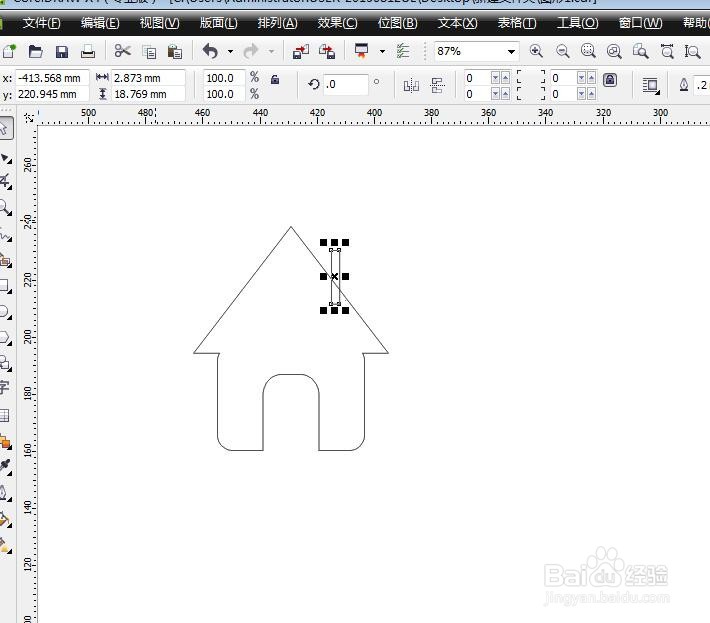This screenshot has height=623, width=710.
Task: Open wrap paragraph text flyout
Action: pyautogui.click(x=651, y=85)
